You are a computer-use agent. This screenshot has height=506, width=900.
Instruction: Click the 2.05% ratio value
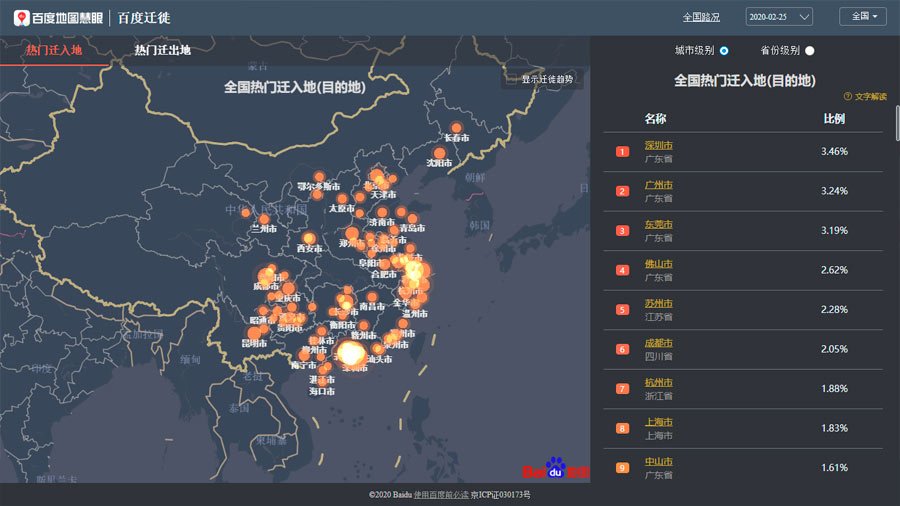coord(834,349)
